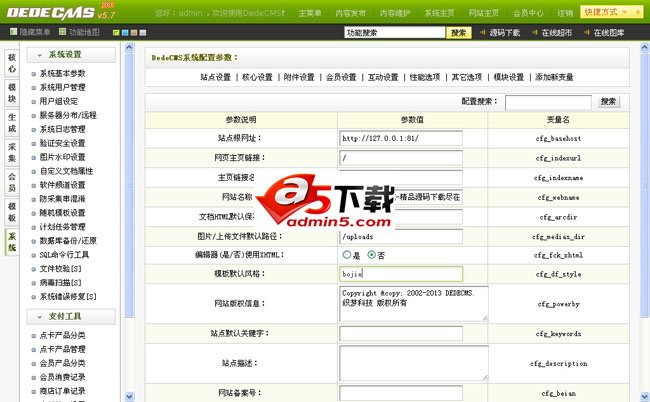Select 否 for 编辑器使用XHTML

tap(371, 255)
